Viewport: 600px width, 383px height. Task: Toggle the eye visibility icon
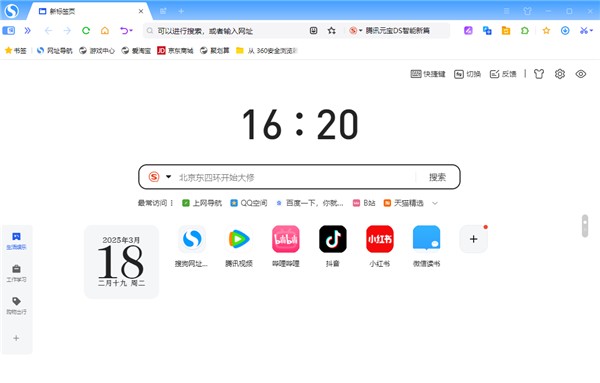click(x=581, y=74)
